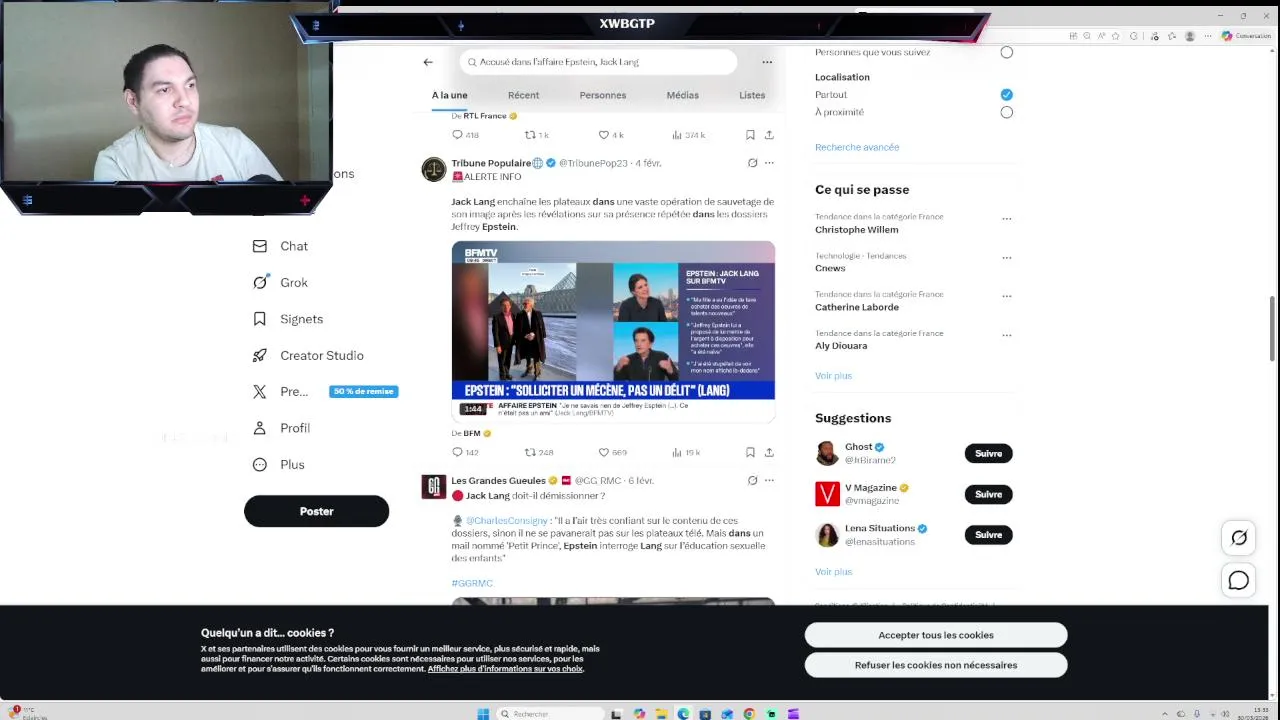Switch to Listes tab
Image resolution: width=1280 pixels, height=720 pixels.
pos(752,95)
